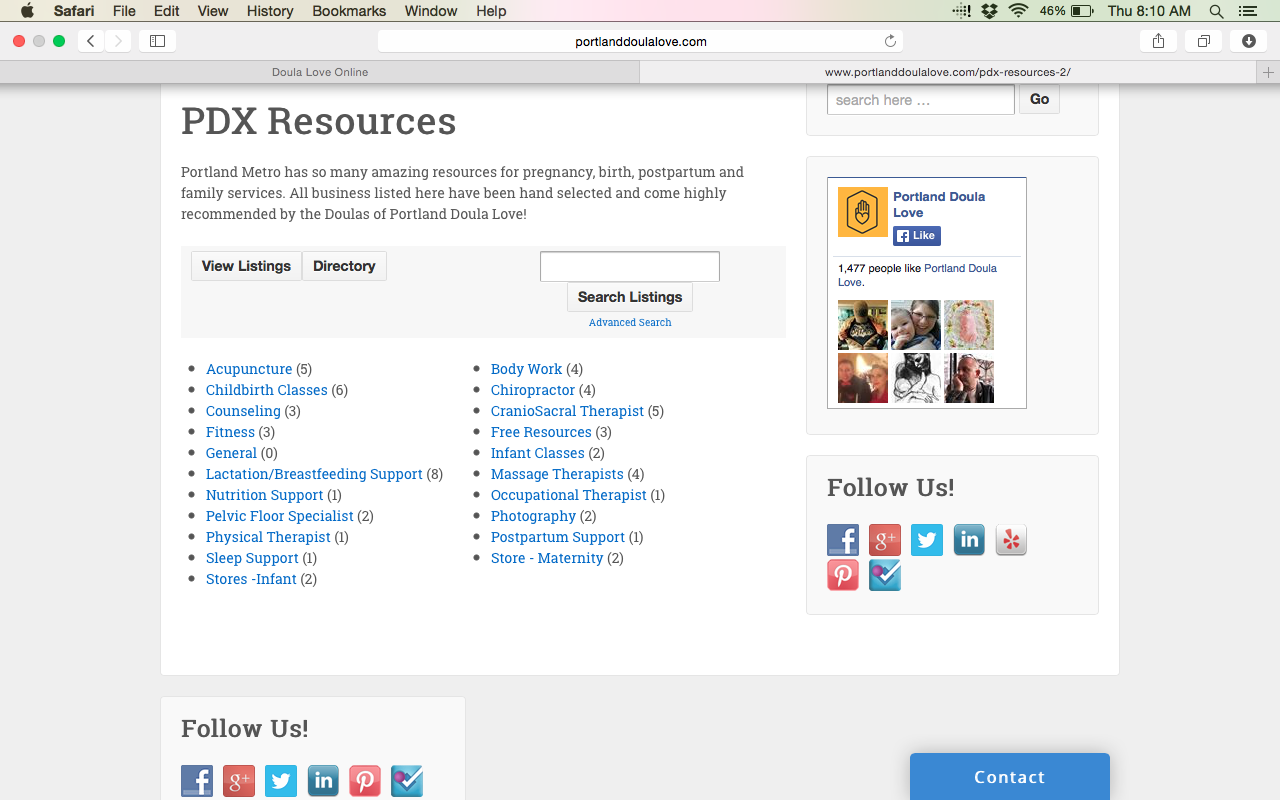Viewport: 1280px width, 800px height.
Task: Open Window menu
Action: click(x=431, y=11)
